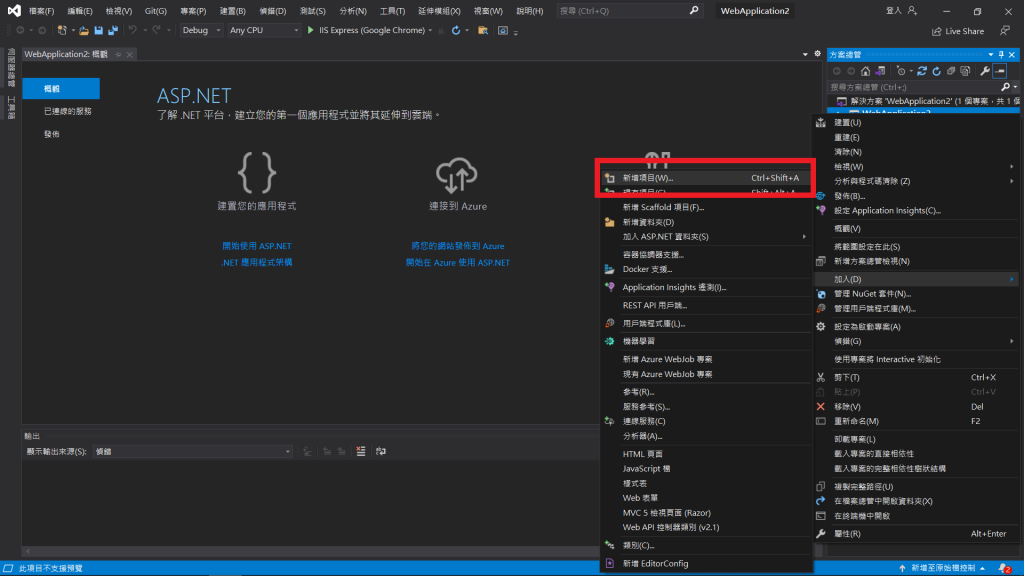This screenshot has height=576, width=1024.
Task: Click switch views icon in Solution Explorer
Action: click(x=880, y=71)
